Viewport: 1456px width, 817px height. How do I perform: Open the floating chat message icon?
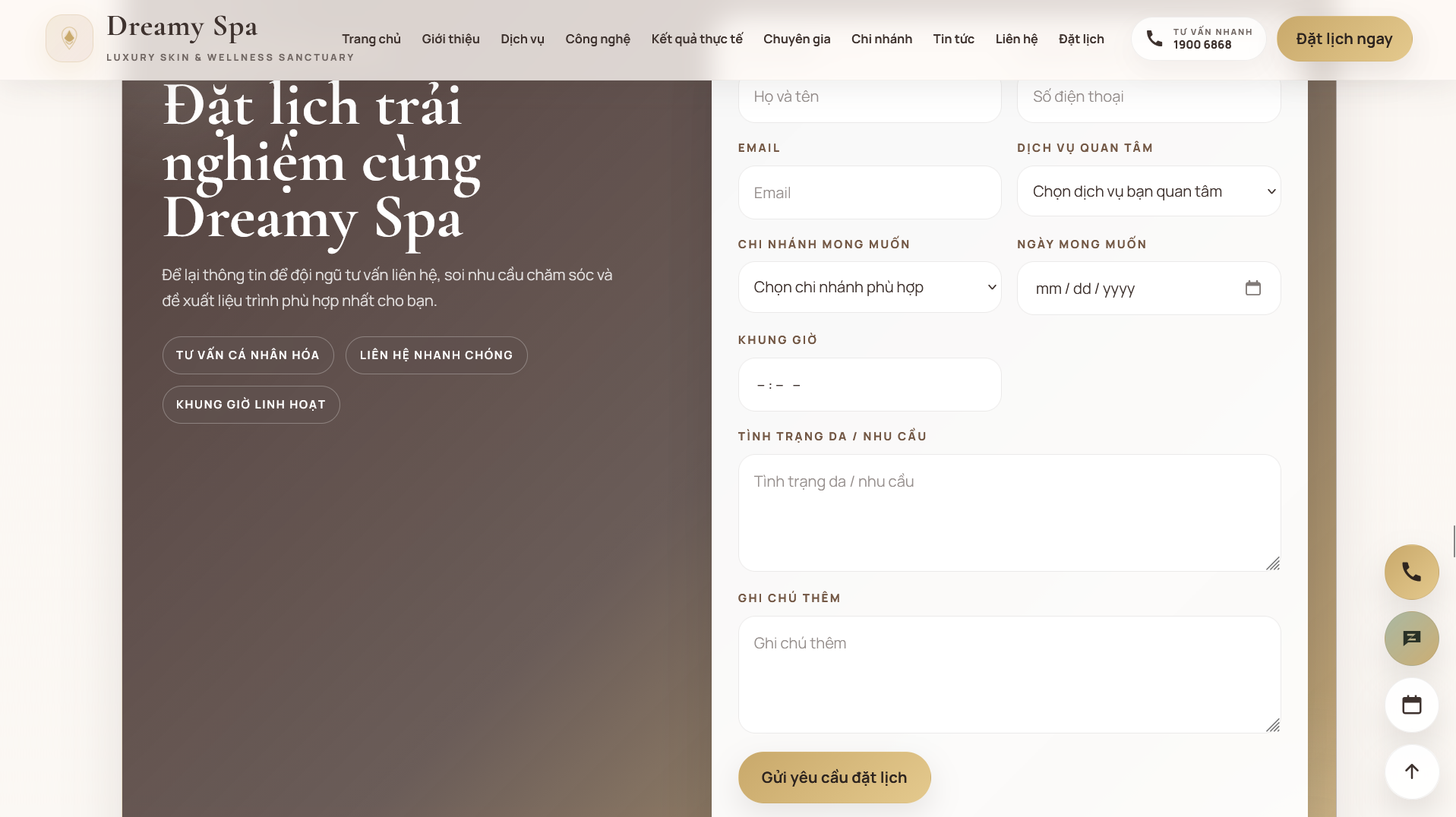click(x=1411, y=639)
